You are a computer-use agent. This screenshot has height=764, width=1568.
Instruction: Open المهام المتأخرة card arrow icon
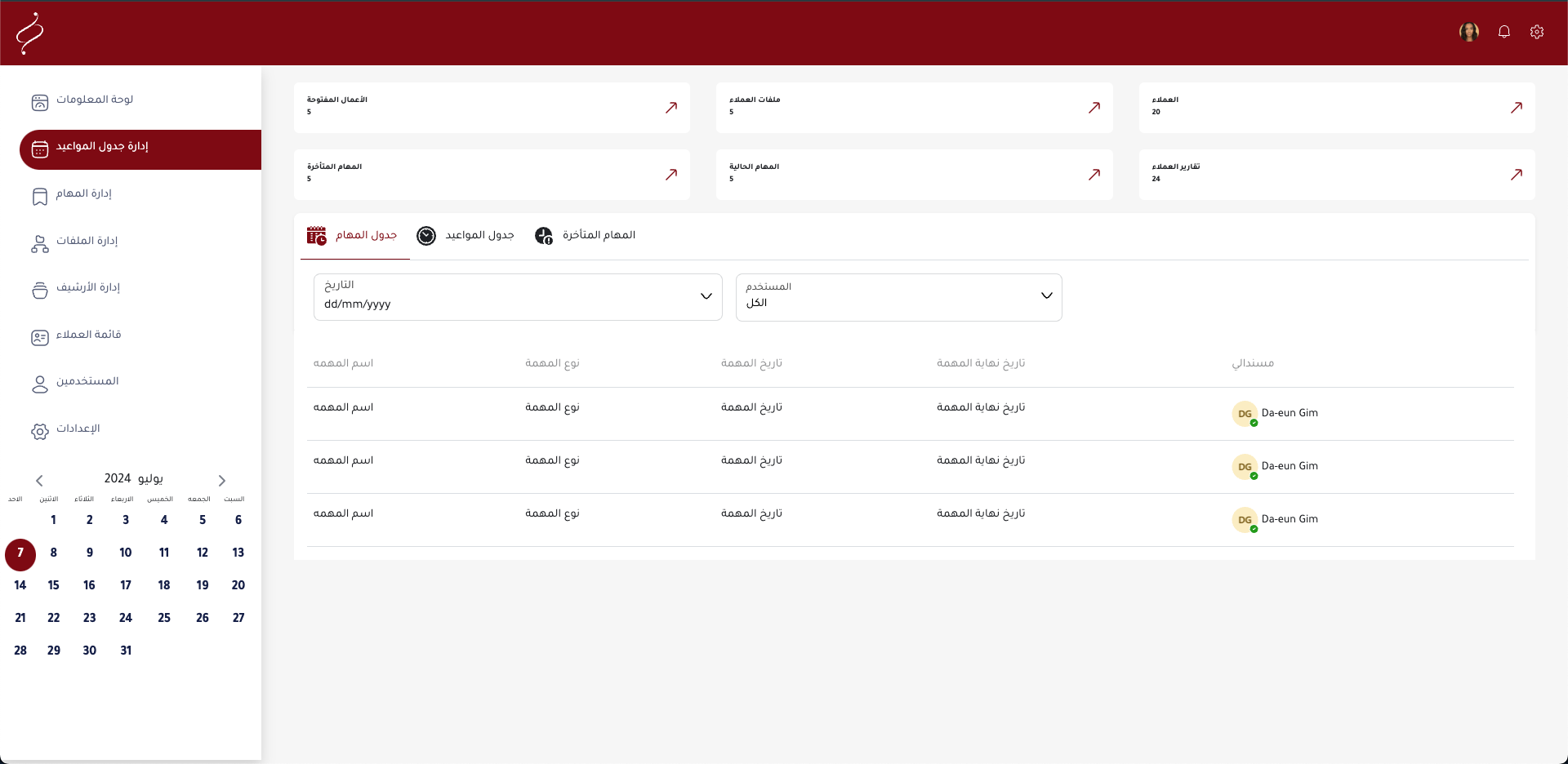[x=670, y=175]
